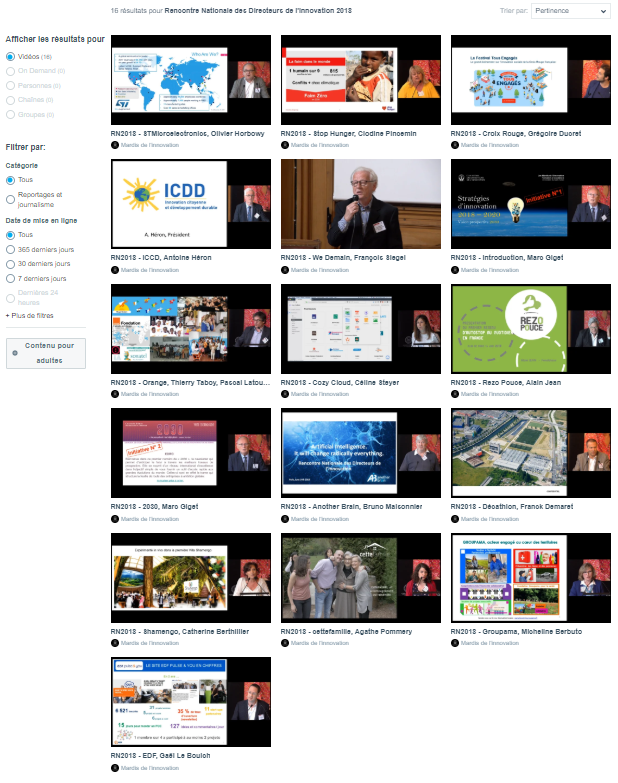Click channel avatar icon under Rezo Pouce video

coord(455,394)
